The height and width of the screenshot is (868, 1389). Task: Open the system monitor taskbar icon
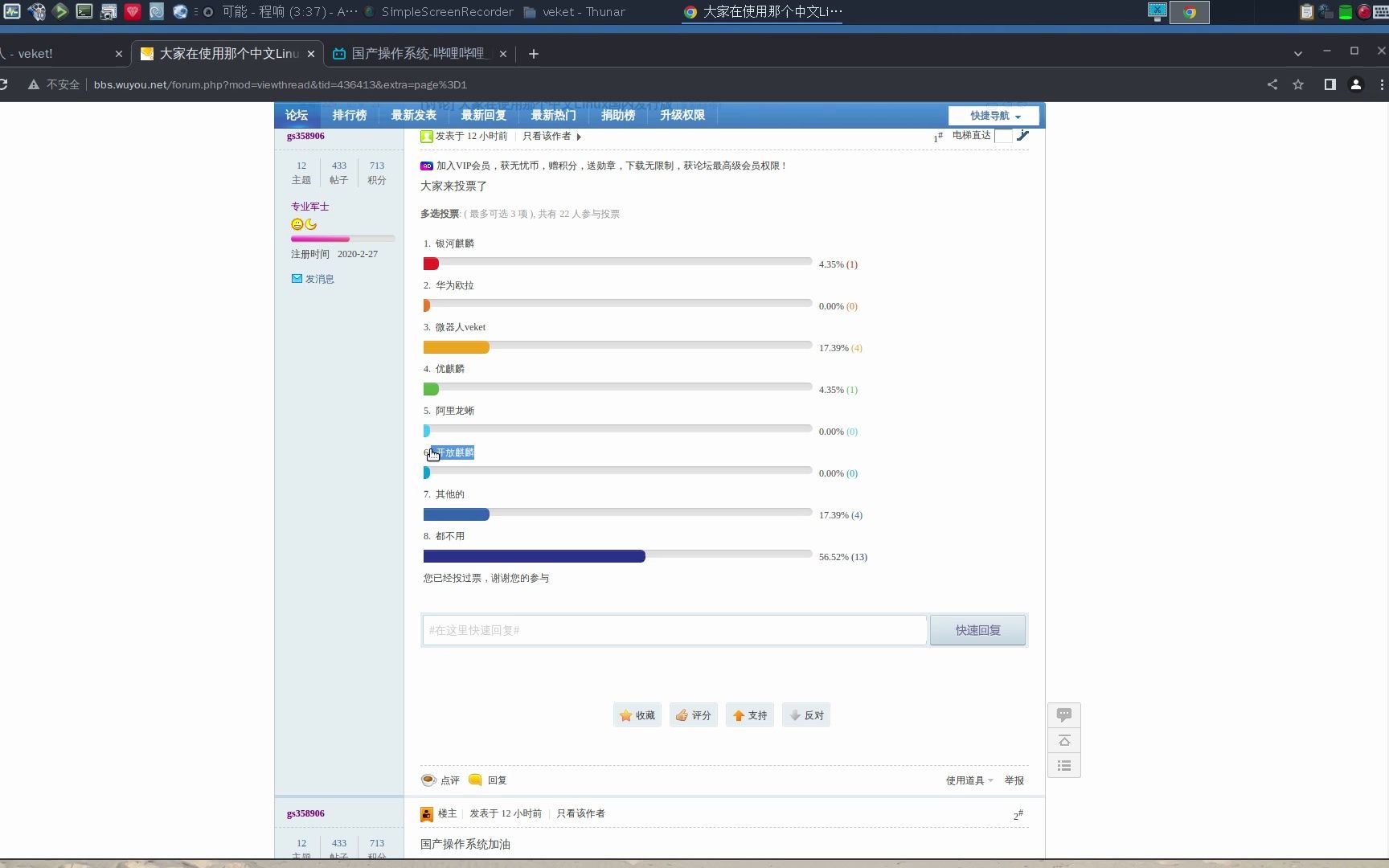click(x=12, y=11)
